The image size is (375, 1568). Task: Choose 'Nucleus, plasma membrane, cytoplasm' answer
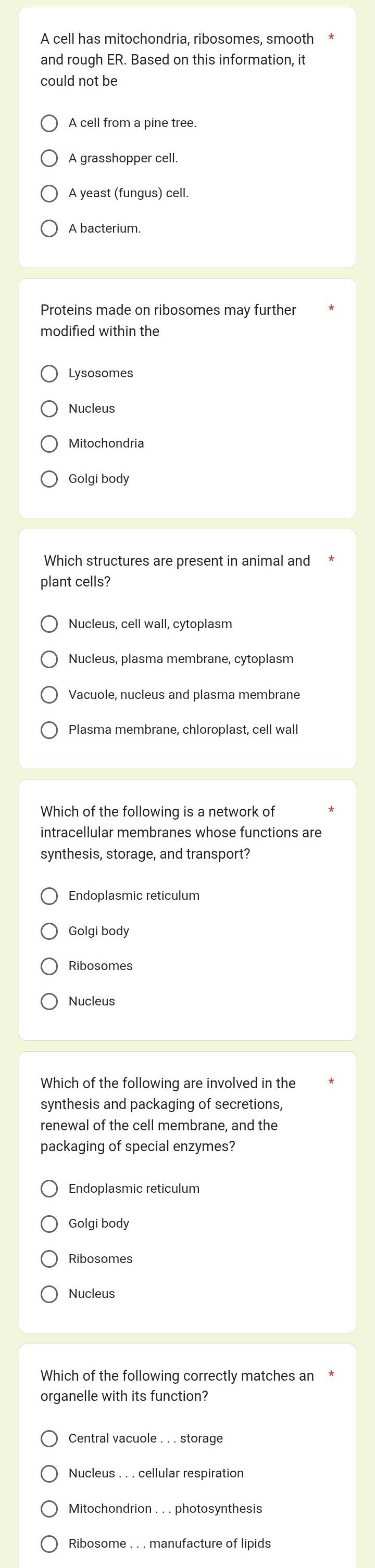pyautogui.click(x=49, y=659)
